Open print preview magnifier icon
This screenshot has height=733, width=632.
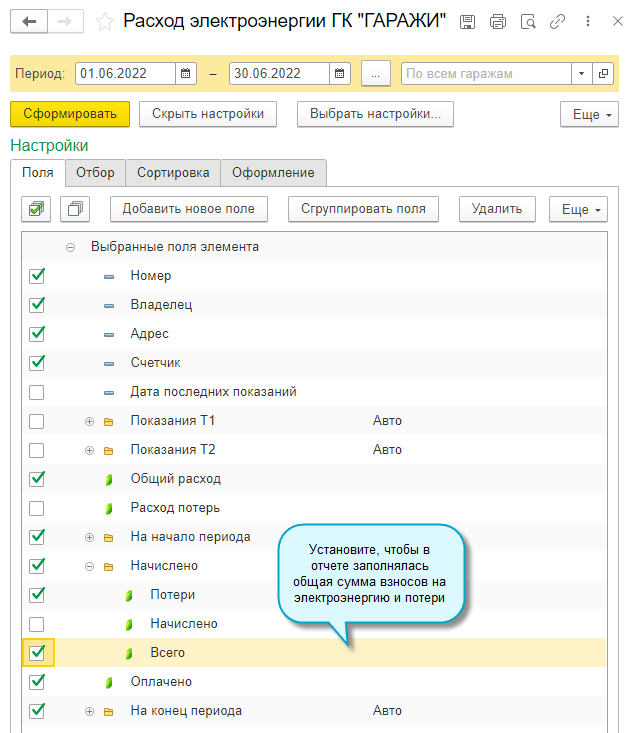point(528,22)
